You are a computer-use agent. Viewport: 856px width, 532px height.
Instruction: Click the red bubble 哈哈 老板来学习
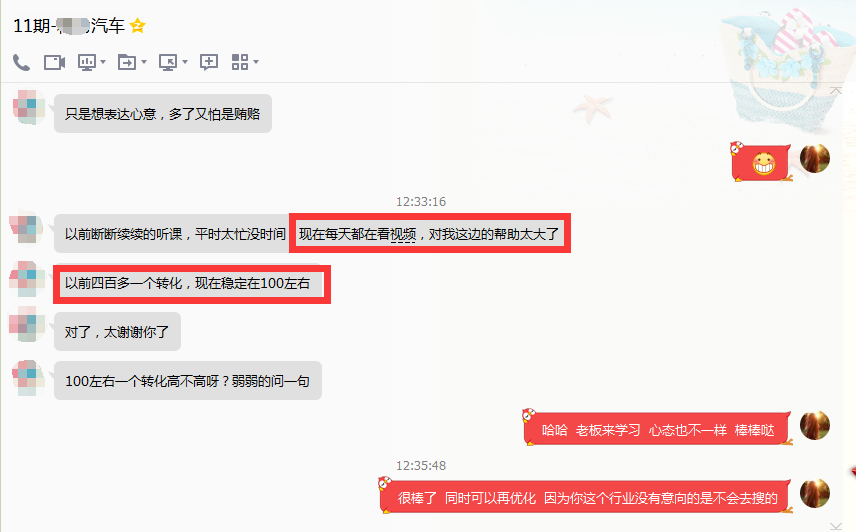657,429
